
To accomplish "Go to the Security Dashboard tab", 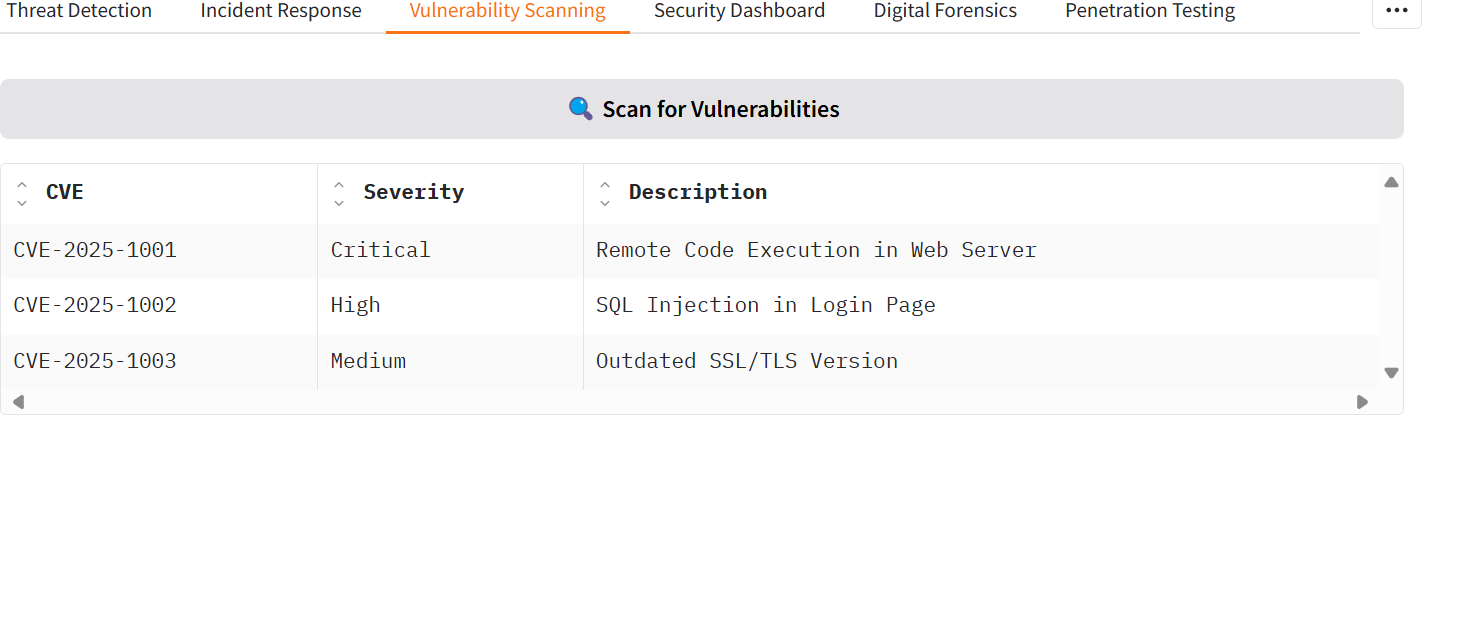I will pos(739,11).
